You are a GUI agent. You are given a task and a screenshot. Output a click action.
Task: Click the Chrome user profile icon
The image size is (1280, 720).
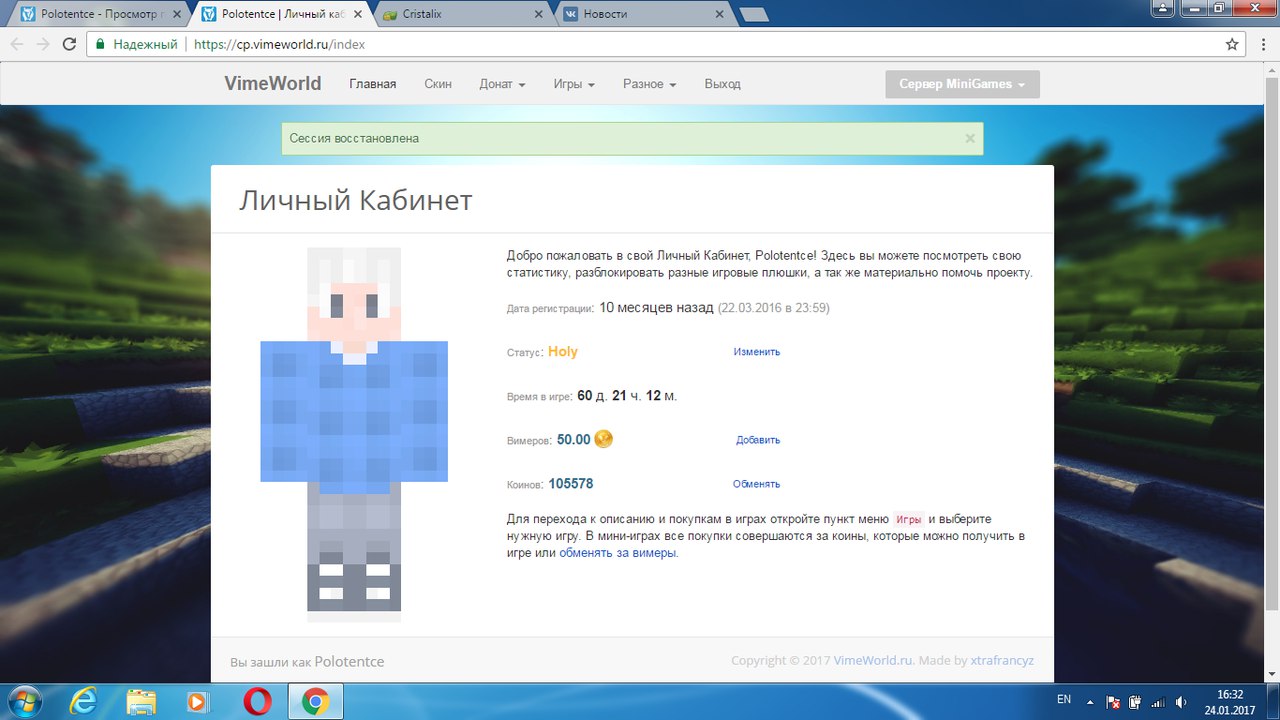point(1160,7)
